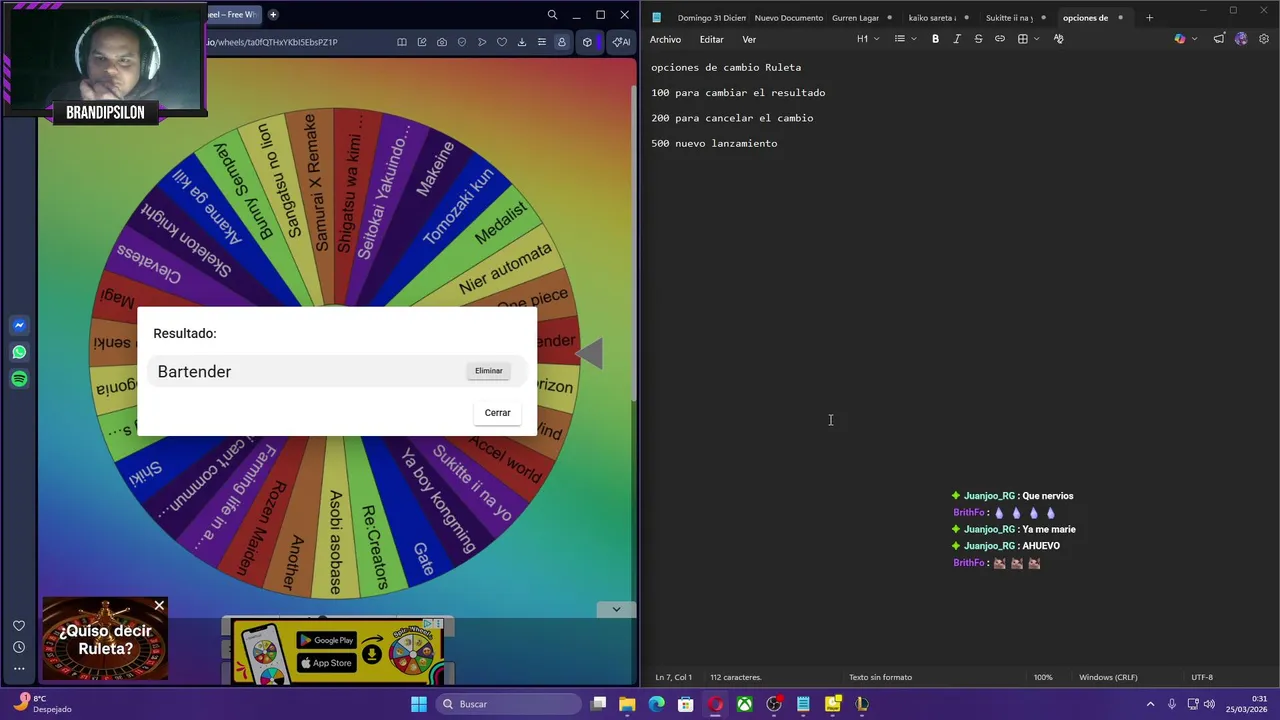The height and width of the screenshot is (720, 1280).
Task: Toggle strikethrough formatting in Notepad
Action: [x=978, y=39]
